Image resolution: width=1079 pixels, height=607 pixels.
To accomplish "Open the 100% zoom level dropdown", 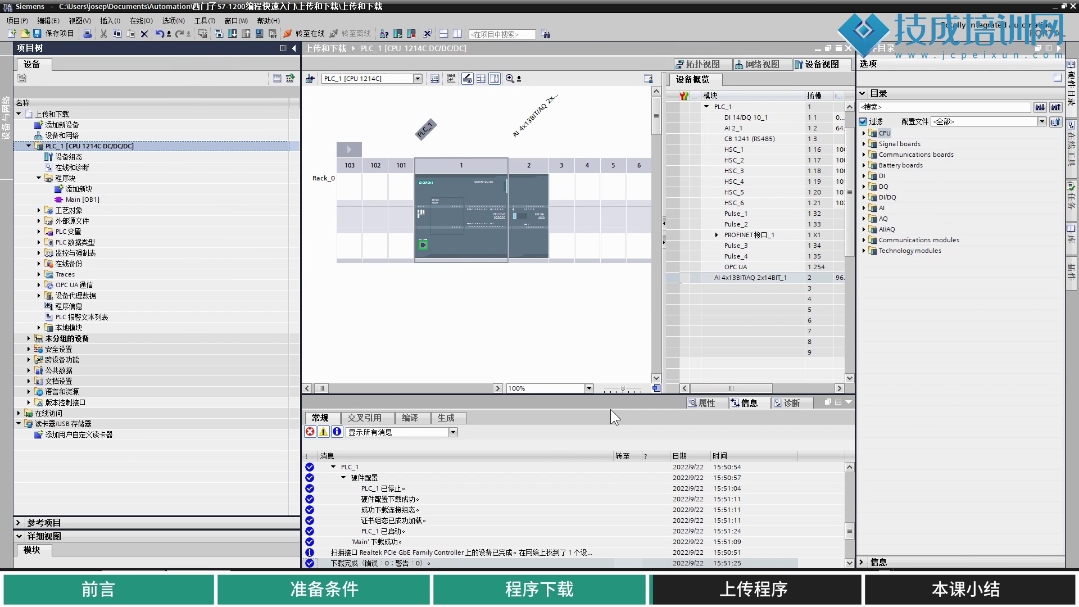I will [x=589, y=388].
